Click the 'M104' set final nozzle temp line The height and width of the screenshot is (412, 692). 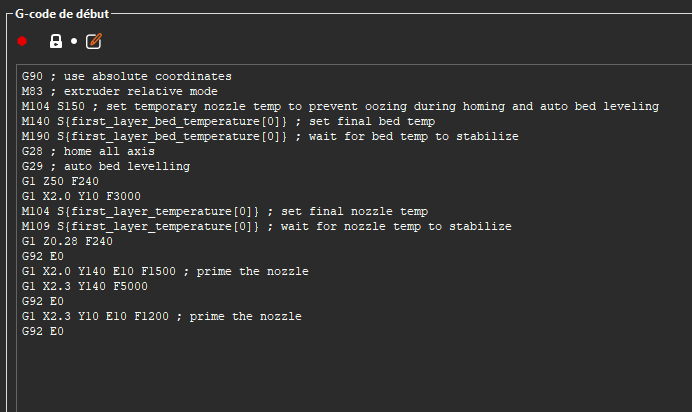pos(225,211)
